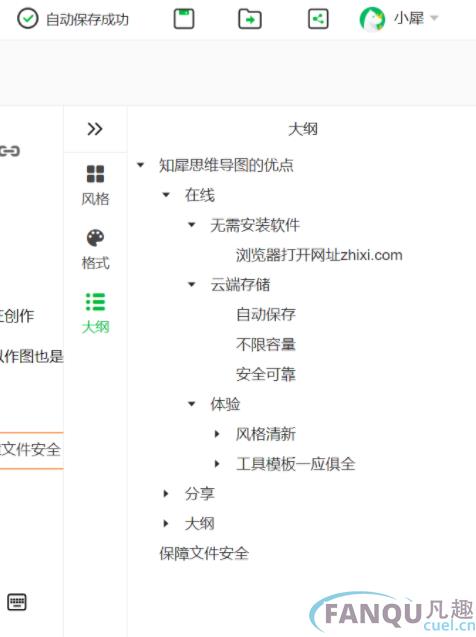Collapse sidebar with double chevron icon

[x=95, y=129]
